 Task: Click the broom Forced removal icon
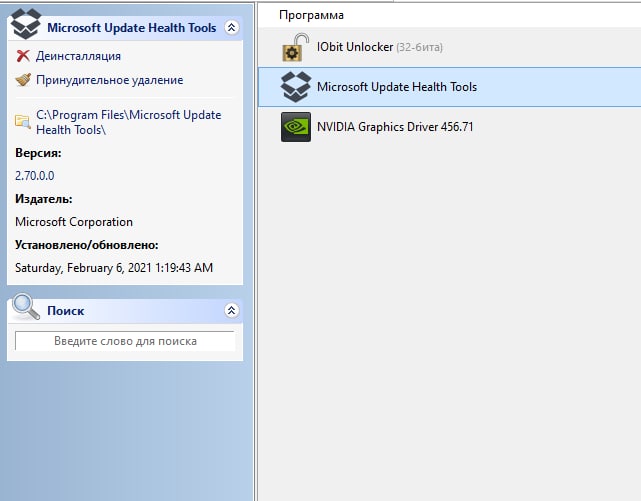(23, 80)
